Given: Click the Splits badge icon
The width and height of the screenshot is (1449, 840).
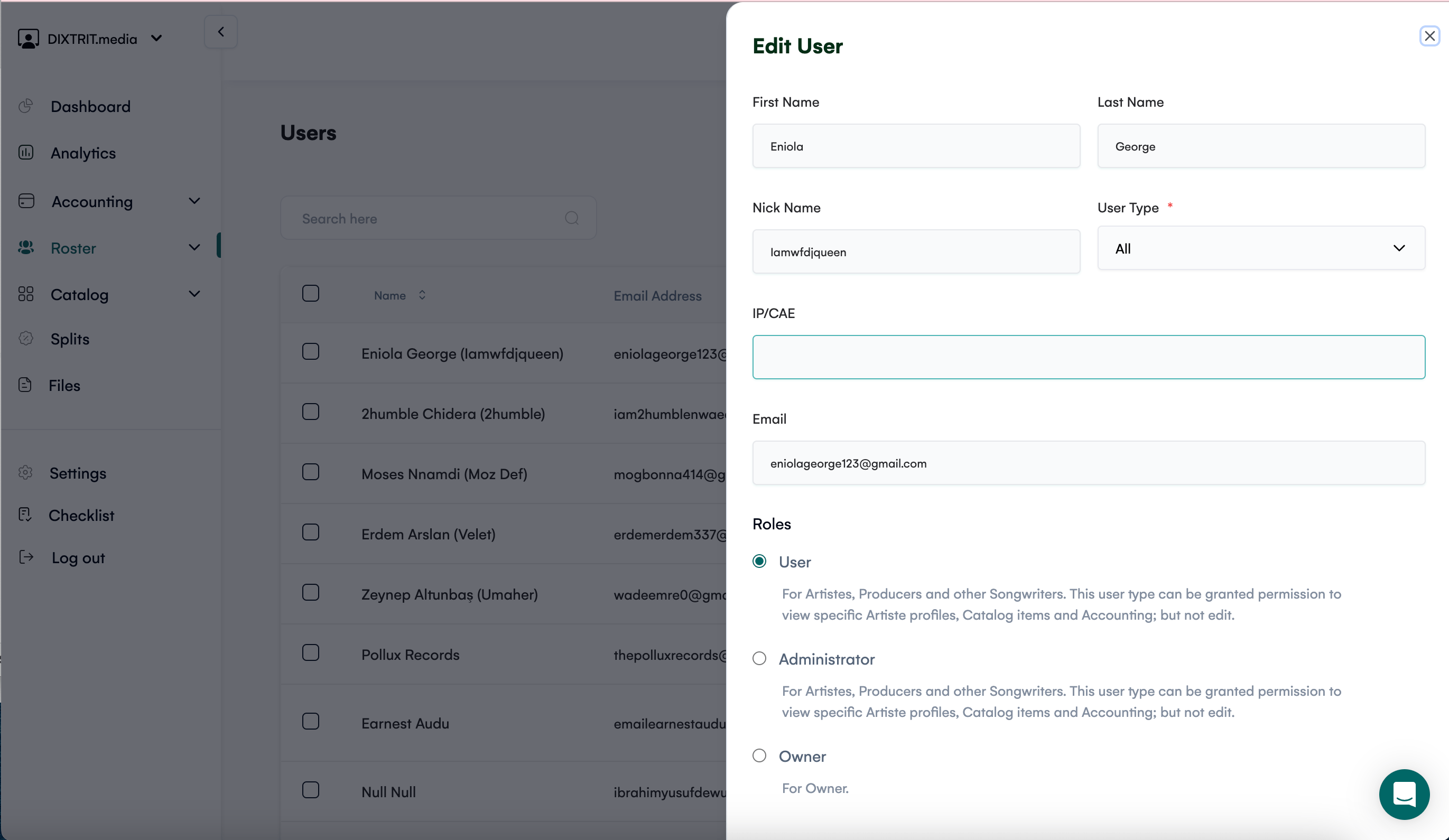Looking at the screenshot, I should [x=26, y=338].
